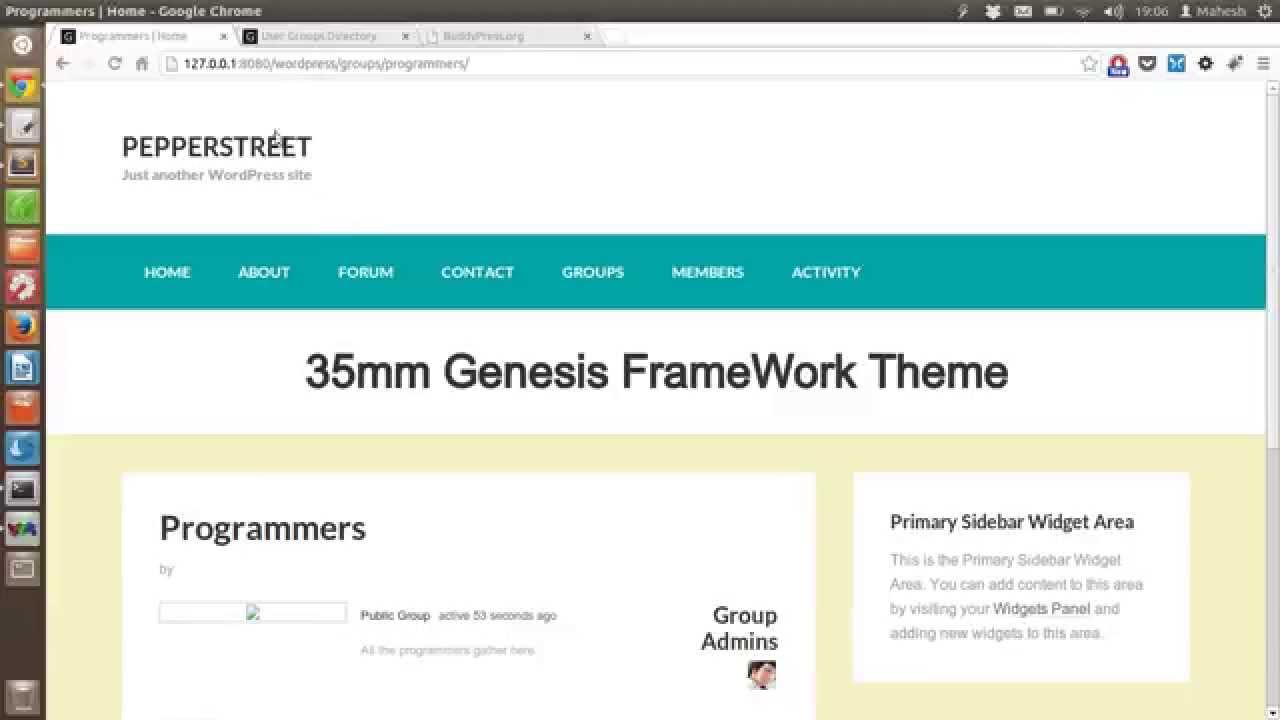1280x720 pixels.
Task: Open the Trash in the dock
Action: pyautogui.click(x=22, y=696)
